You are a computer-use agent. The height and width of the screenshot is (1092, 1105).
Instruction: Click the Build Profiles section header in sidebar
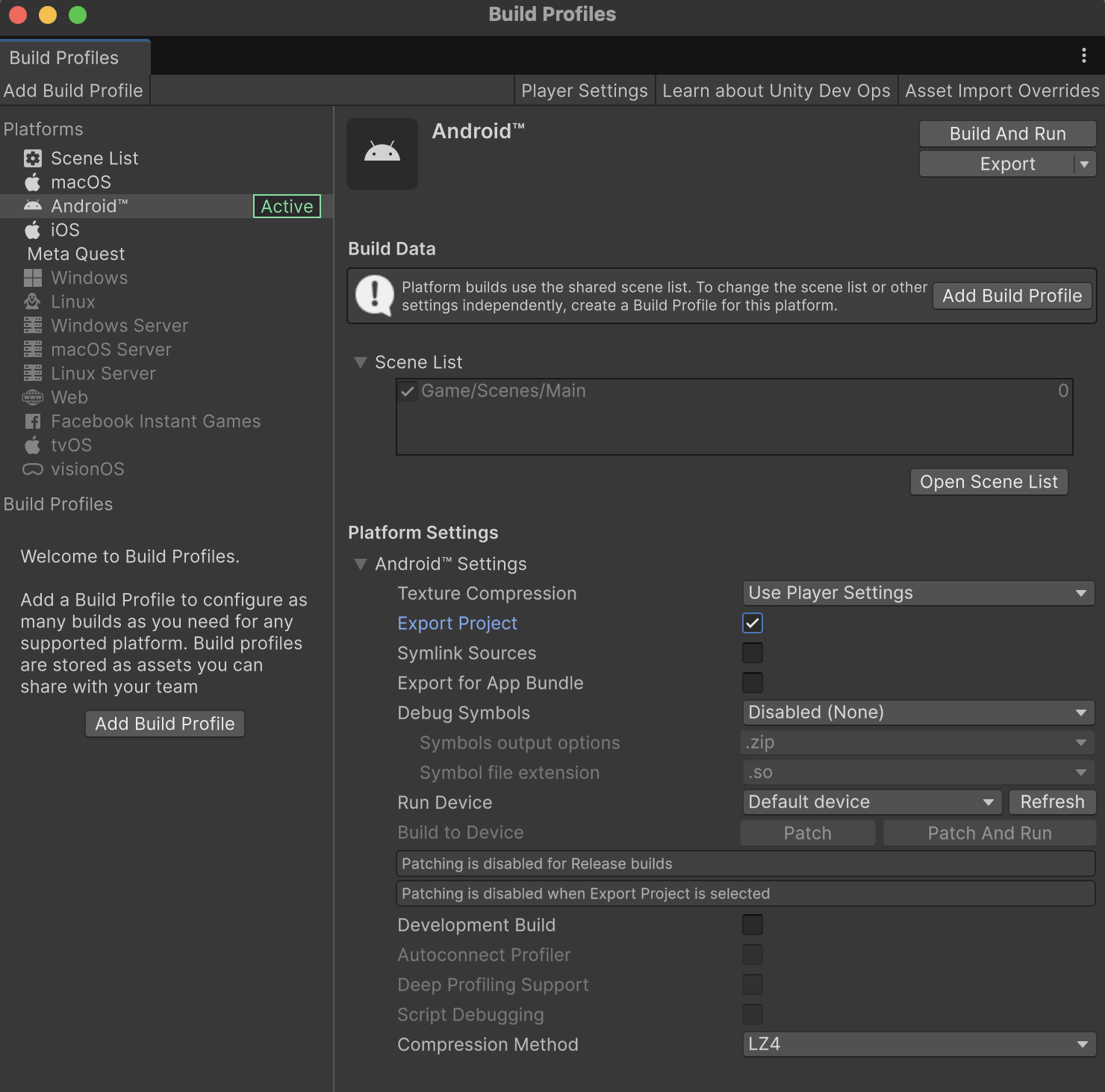click(58, 504)
